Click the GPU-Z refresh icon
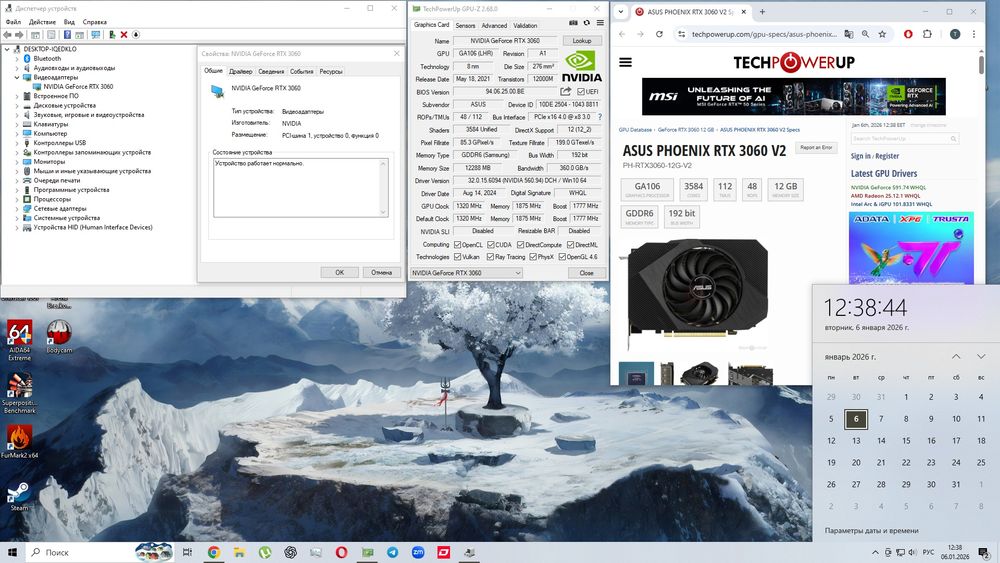The width and height of the screenshot is (1000, 563). point(587,23)
